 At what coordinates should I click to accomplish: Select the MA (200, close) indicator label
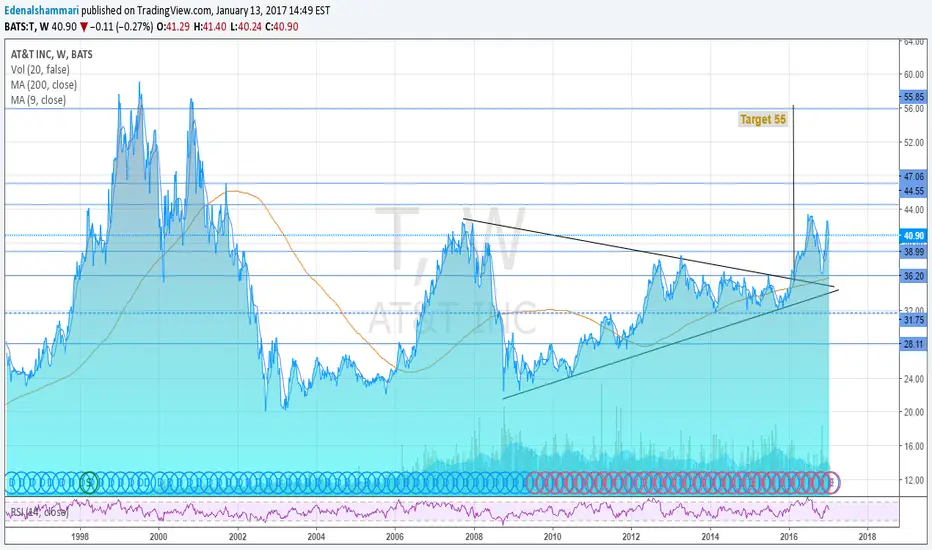coord(43,84)
